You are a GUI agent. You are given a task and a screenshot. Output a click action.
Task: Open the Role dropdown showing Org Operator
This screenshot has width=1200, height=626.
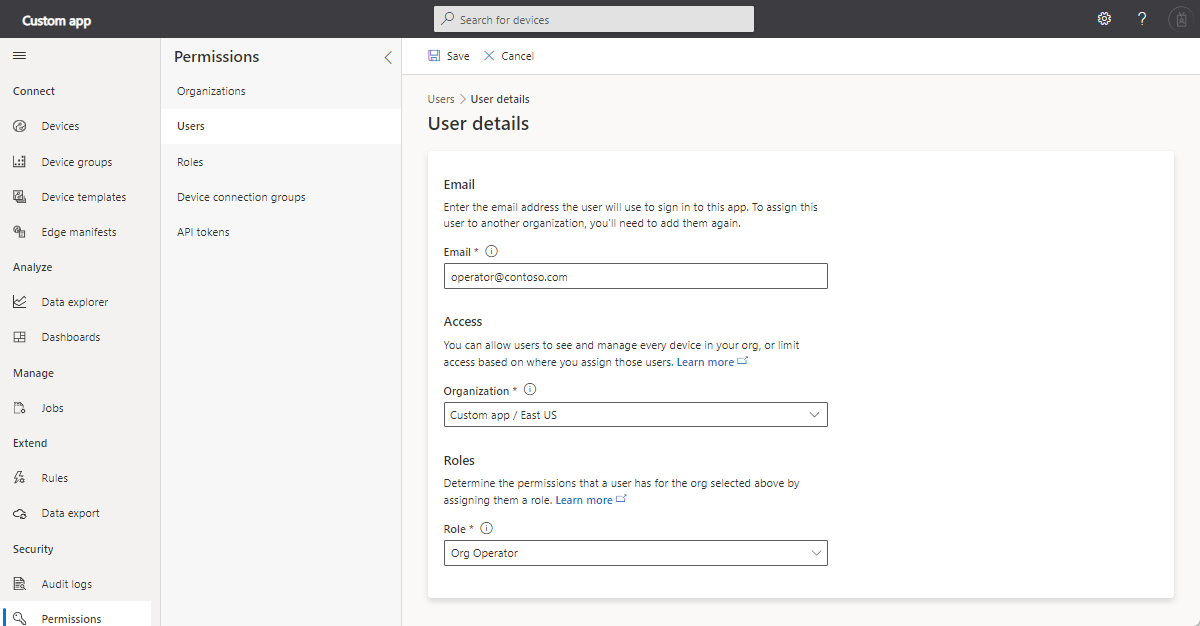click(635, 553)
